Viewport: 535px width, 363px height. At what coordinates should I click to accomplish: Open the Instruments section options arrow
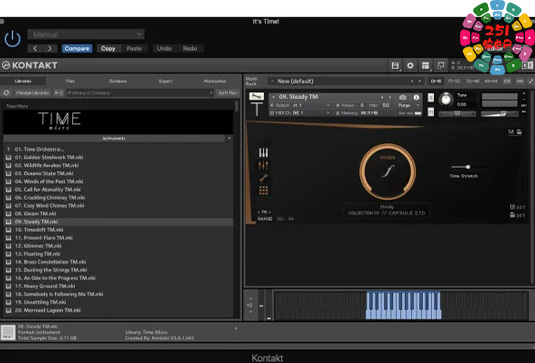tap(229, 139)
